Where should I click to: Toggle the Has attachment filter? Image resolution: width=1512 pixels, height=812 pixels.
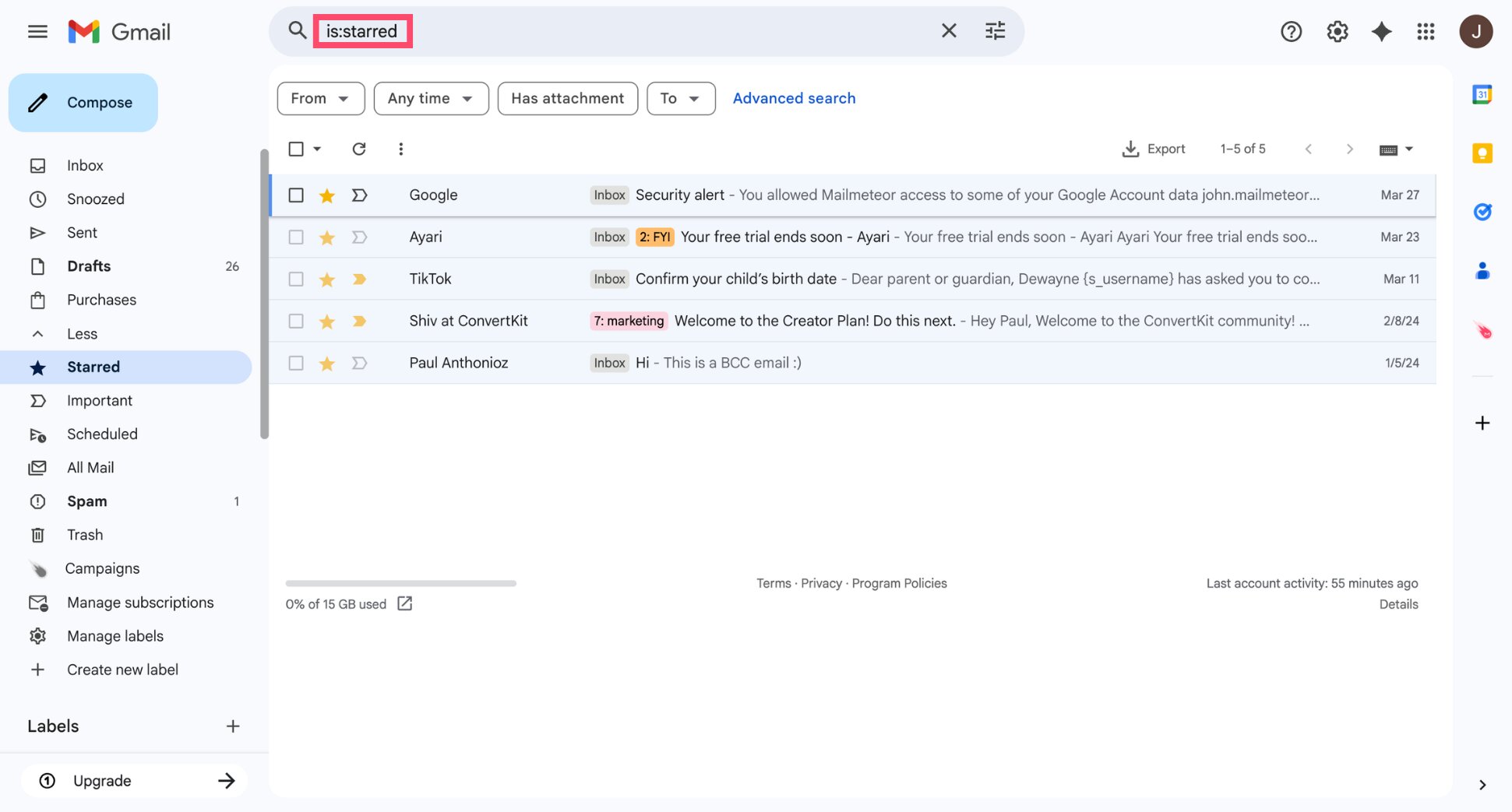[x=567, y=98]
